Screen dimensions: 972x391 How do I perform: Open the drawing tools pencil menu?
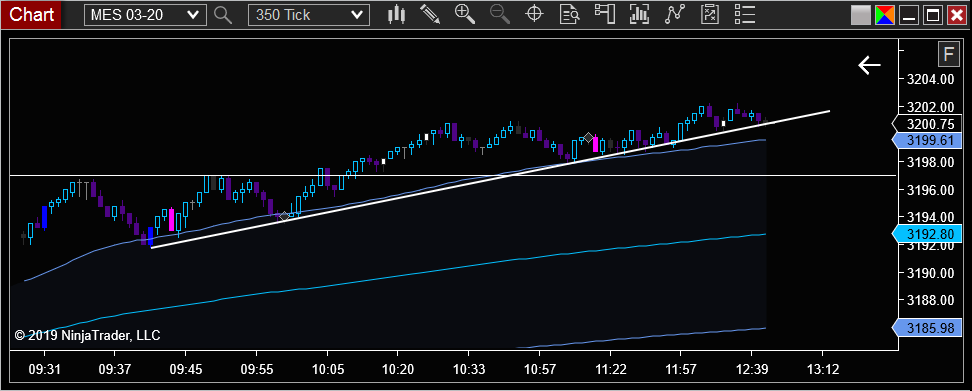[x=430, y=15]
